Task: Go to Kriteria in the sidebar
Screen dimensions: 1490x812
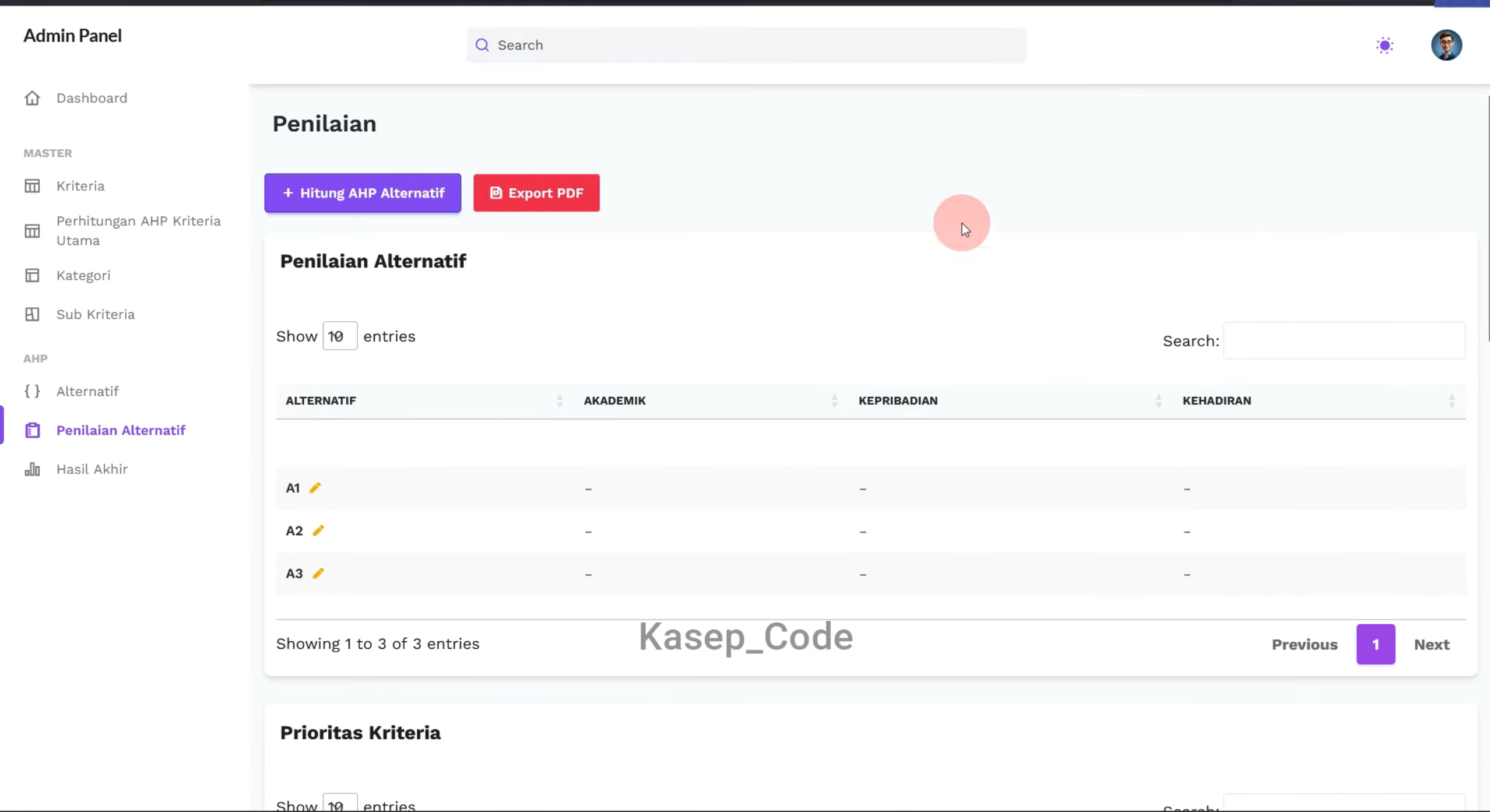Action: 80,186
